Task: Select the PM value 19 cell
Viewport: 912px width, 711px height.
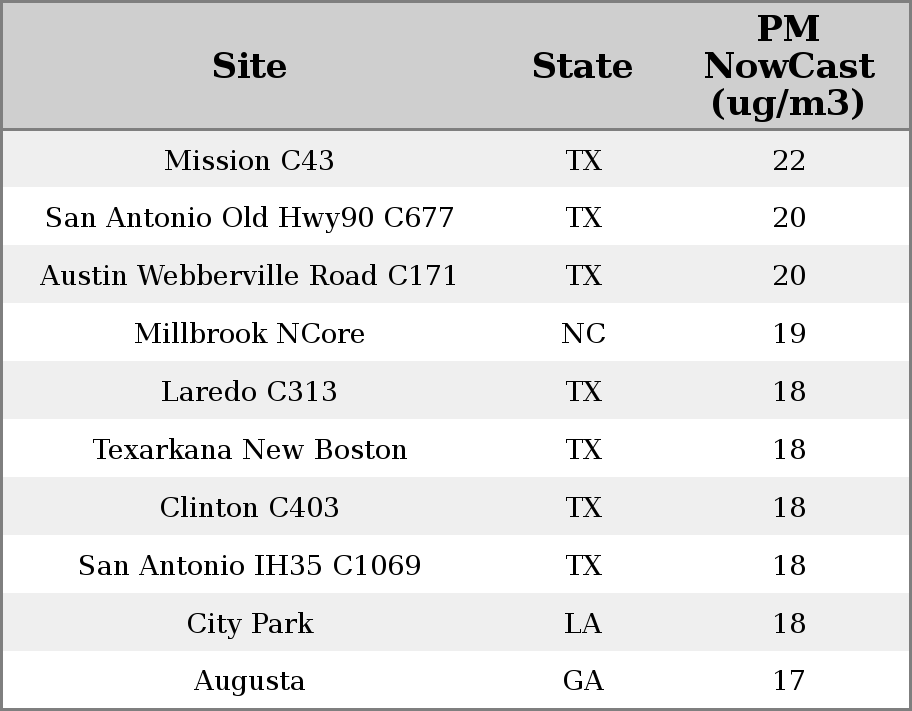Action: [x=789, y=334]
